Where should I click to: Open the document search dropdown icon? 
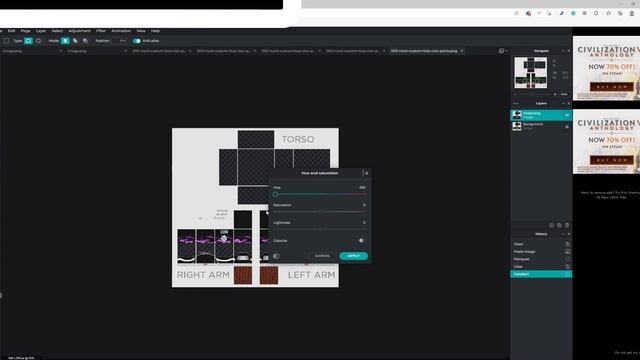click(x=502, y=51)
